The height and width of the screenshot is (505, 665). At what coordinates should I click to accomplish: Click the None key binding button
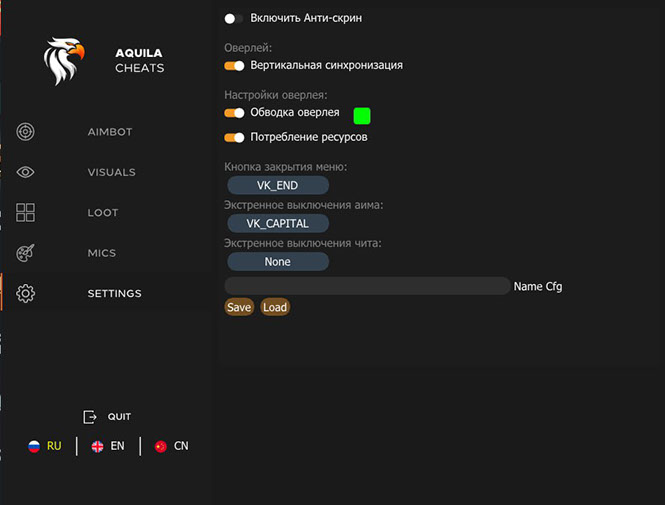[278, 262]
